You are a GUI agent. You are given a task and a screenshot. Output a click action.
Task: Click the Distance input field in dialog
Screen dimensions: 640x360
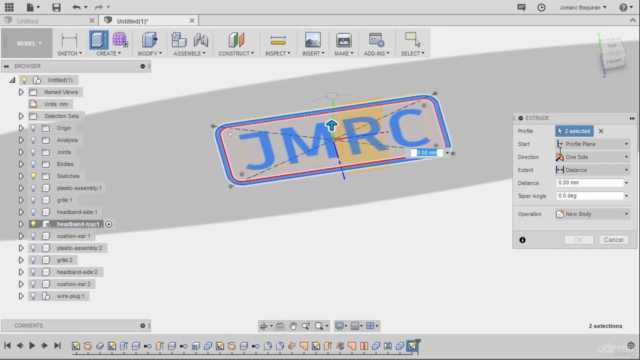[590, 183]
